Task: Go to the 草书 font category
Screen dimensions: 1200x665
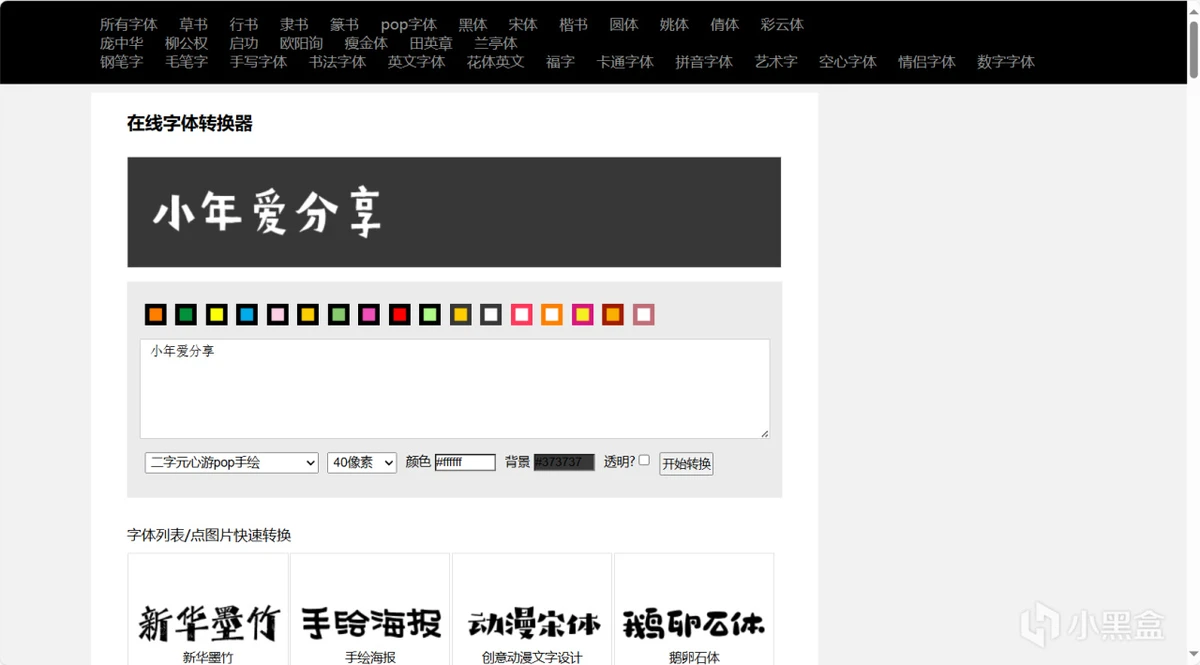Action: pyautogui.click(x=194, y=25)
